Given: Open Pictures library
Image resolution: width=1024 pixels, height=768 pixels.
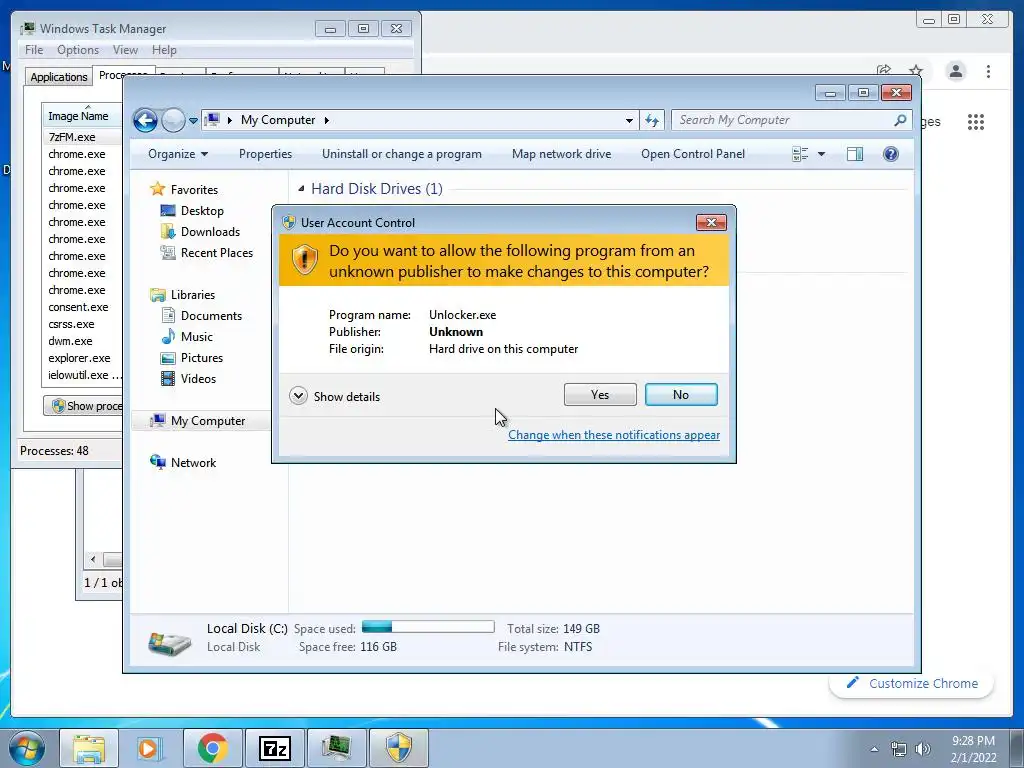Looking at the screenshot, I should (202, 358).
